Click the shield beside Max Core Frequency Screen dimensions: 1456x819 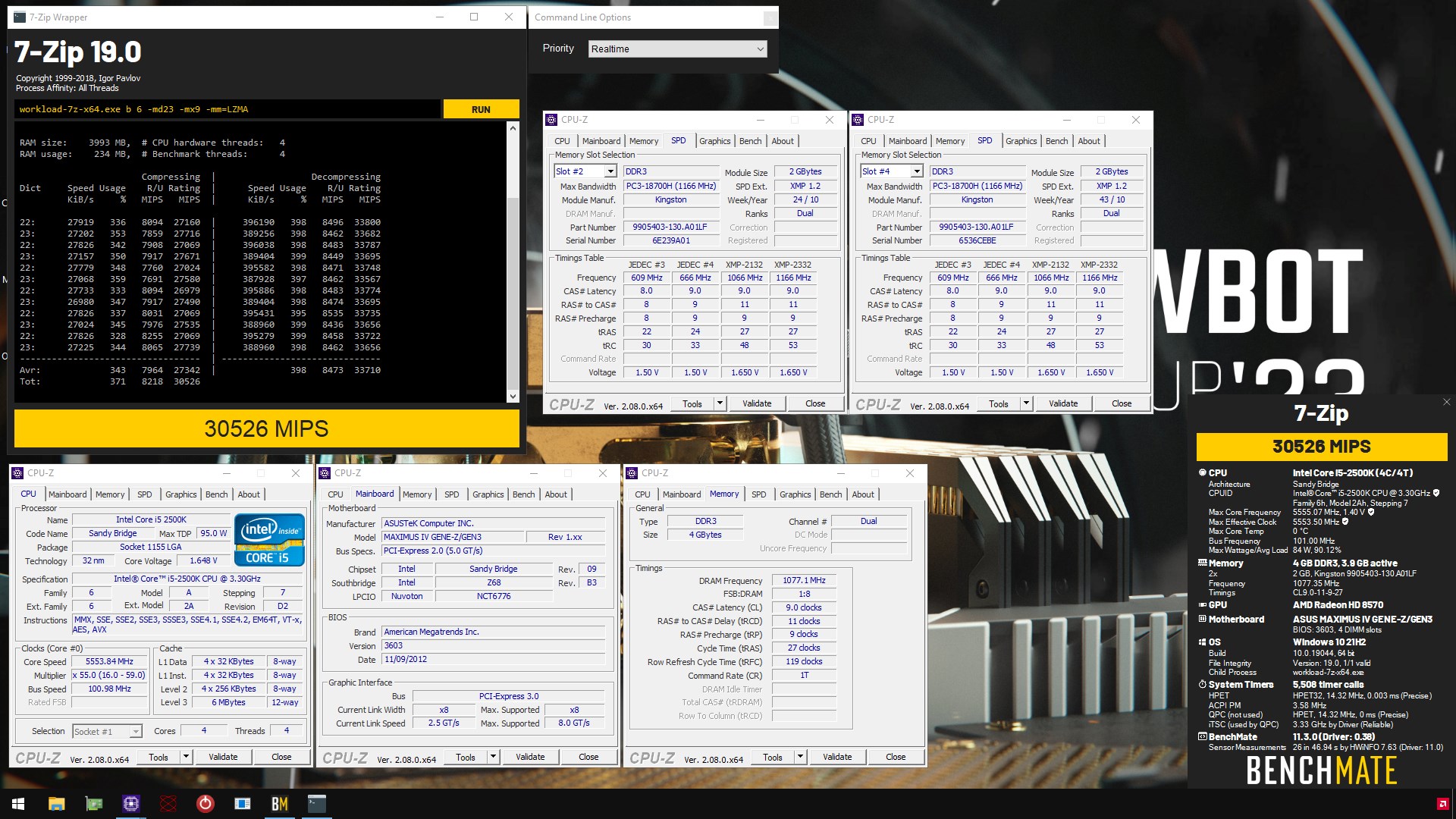click(x=1371, y=512)
